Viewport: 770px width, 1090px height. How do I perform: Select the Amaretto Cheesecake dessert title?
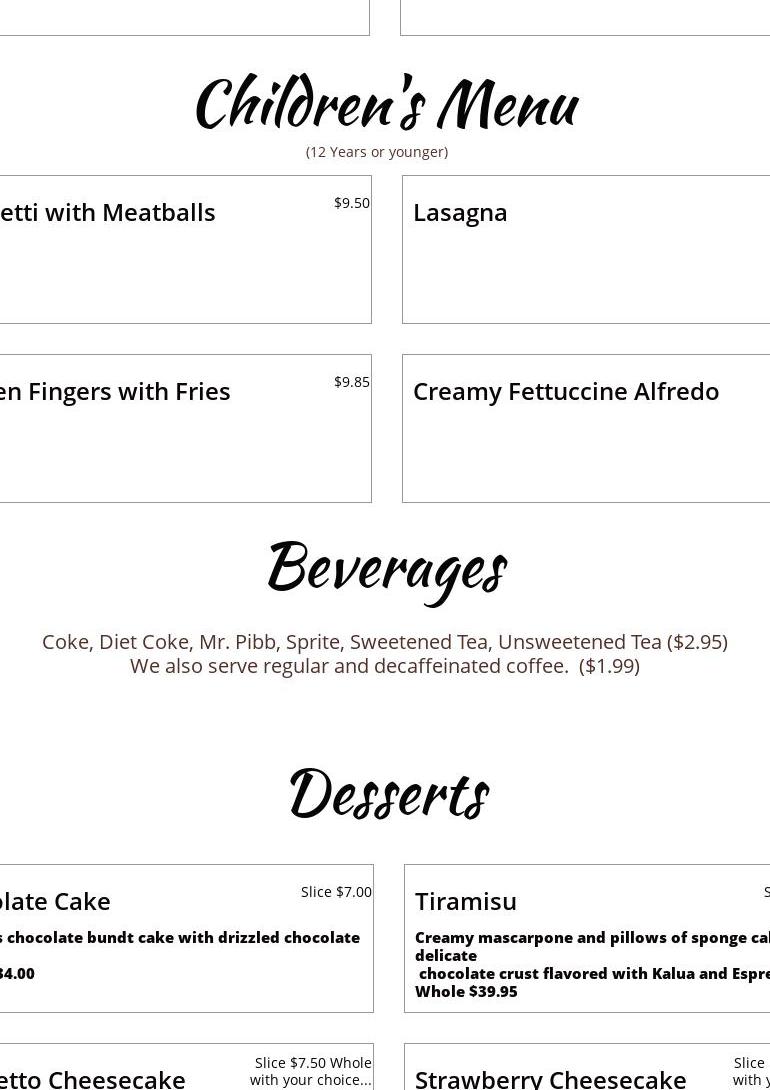coord(94,1079)
